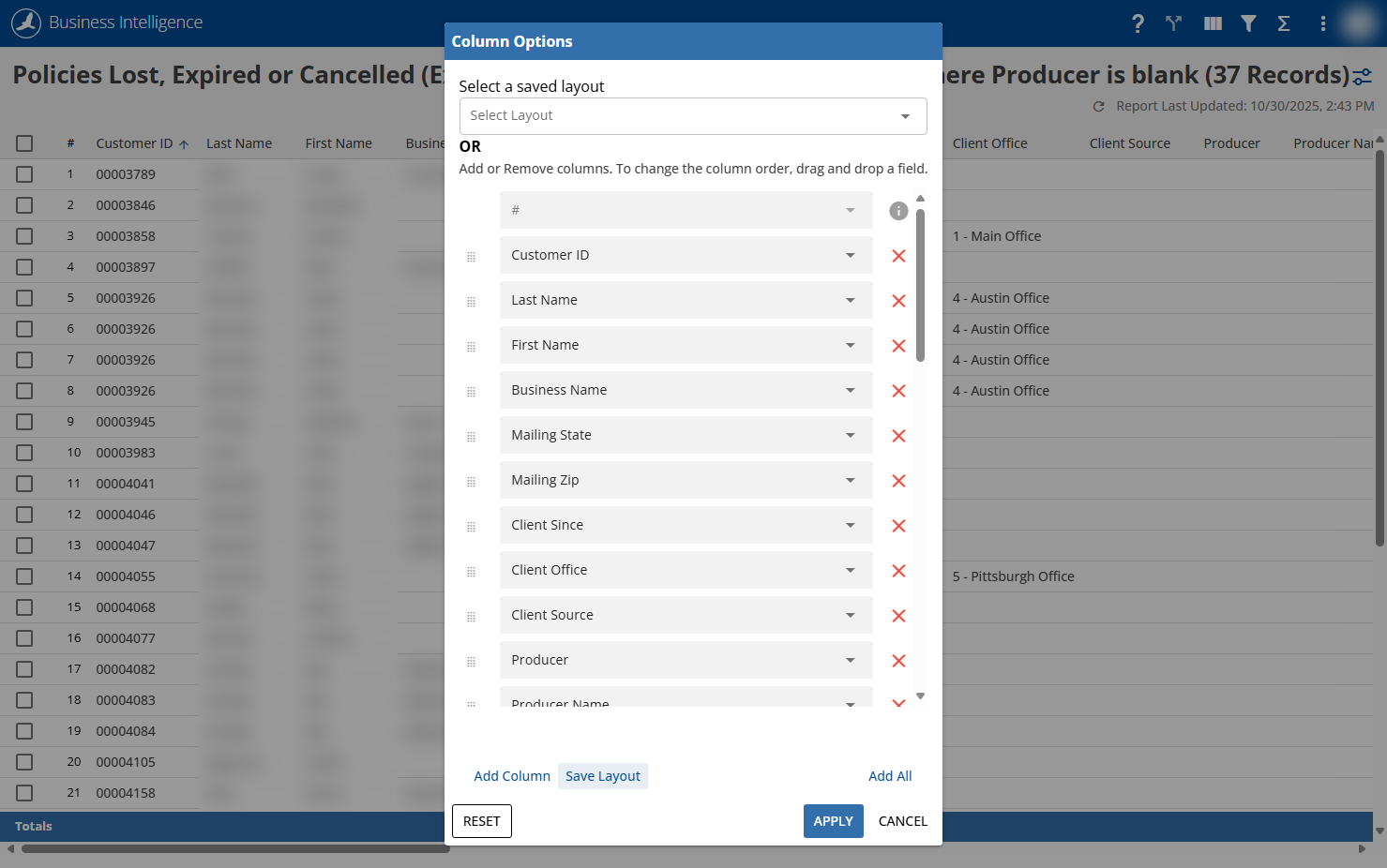The width and height of the screenshot is (1387, 868).
Task: Open report settings sliders icon
Action: (x=1363, y=77)
